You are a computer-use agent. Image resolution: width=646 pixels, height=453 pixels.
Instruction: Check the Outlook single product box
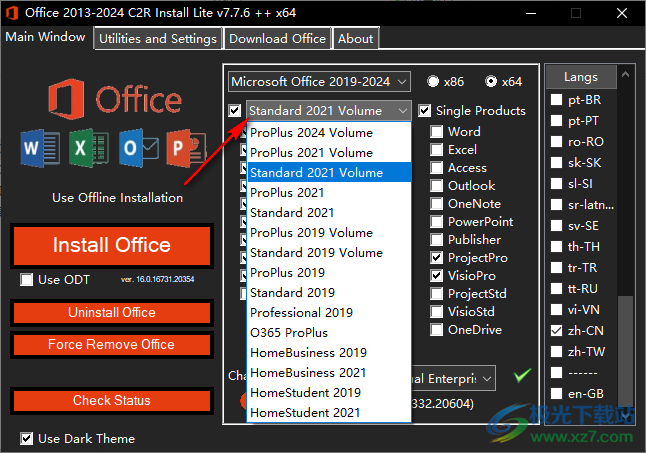click(436, 185)
